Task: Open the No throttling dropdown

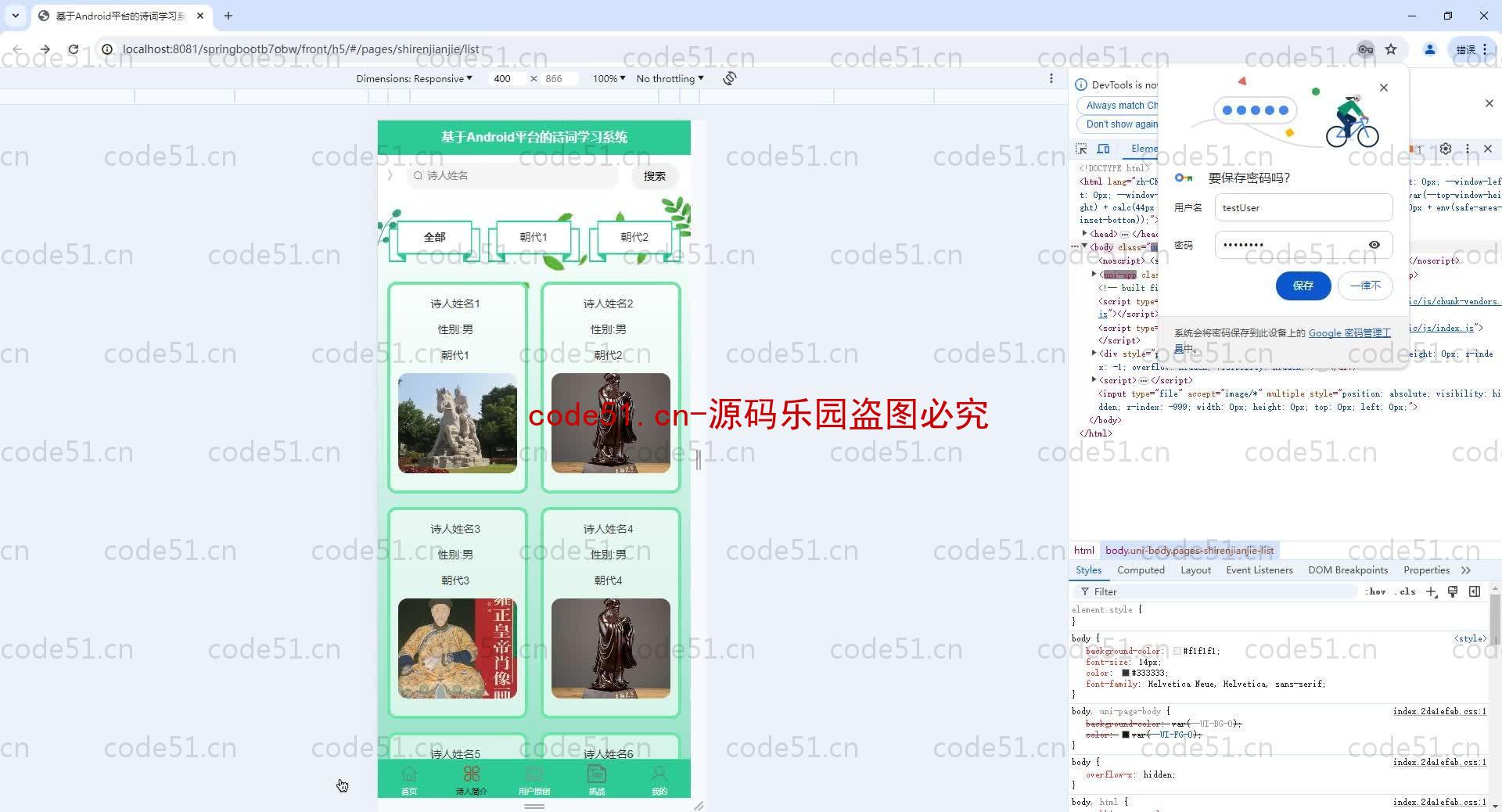Action: 670,78
